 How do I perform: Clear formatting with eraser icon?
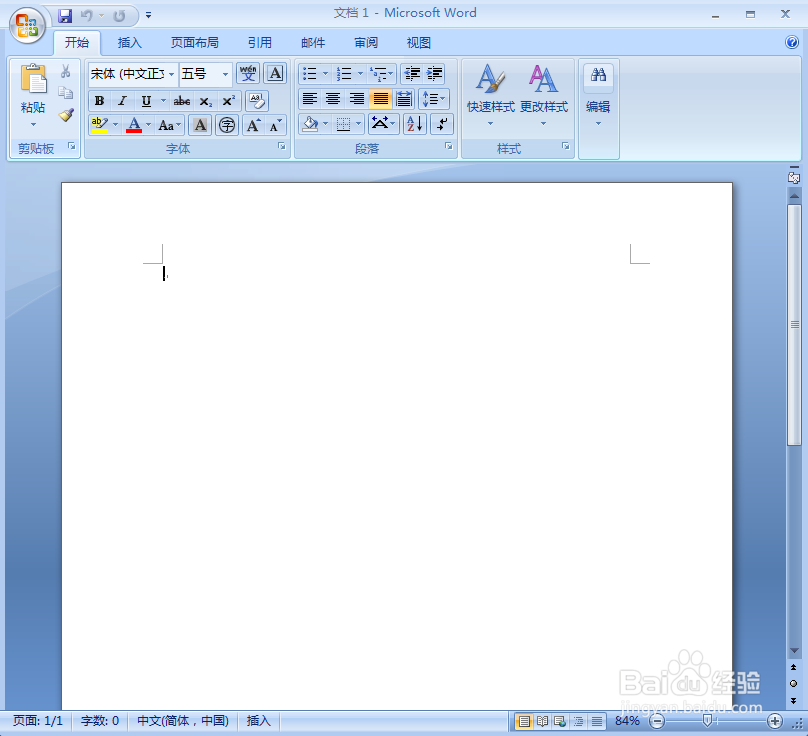coord(257,101)
